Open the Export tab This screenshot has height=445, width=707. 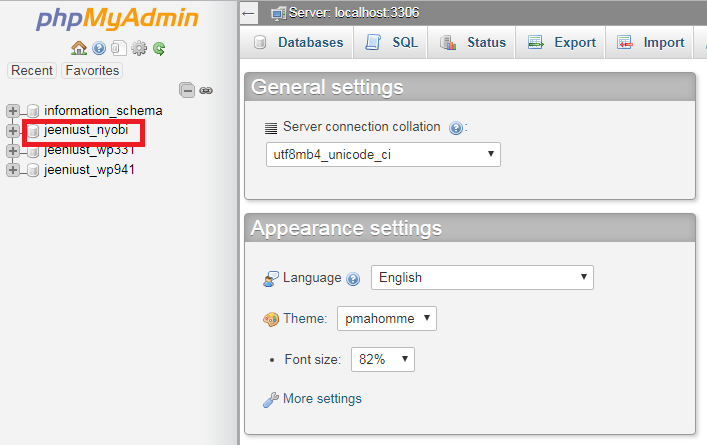[561, 43]
